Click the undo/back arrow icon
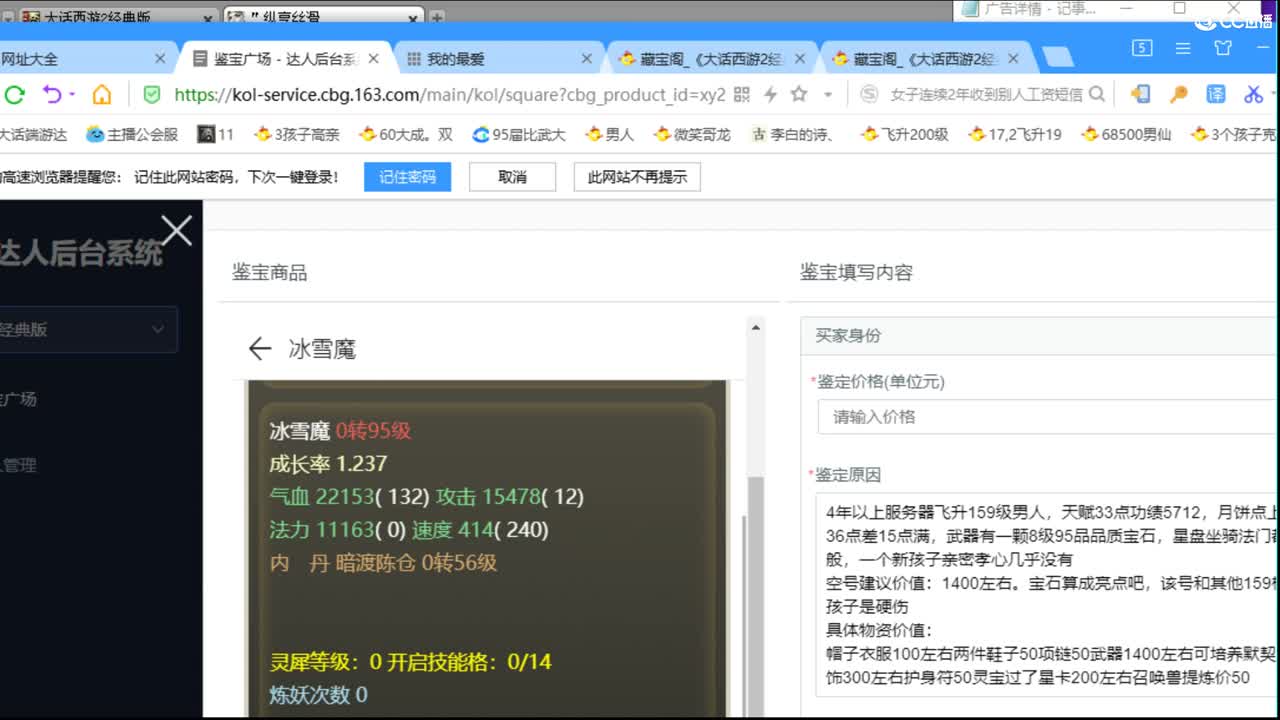Image resolution: width=1280 pixels, height=720 pixels. click(53, 95)
